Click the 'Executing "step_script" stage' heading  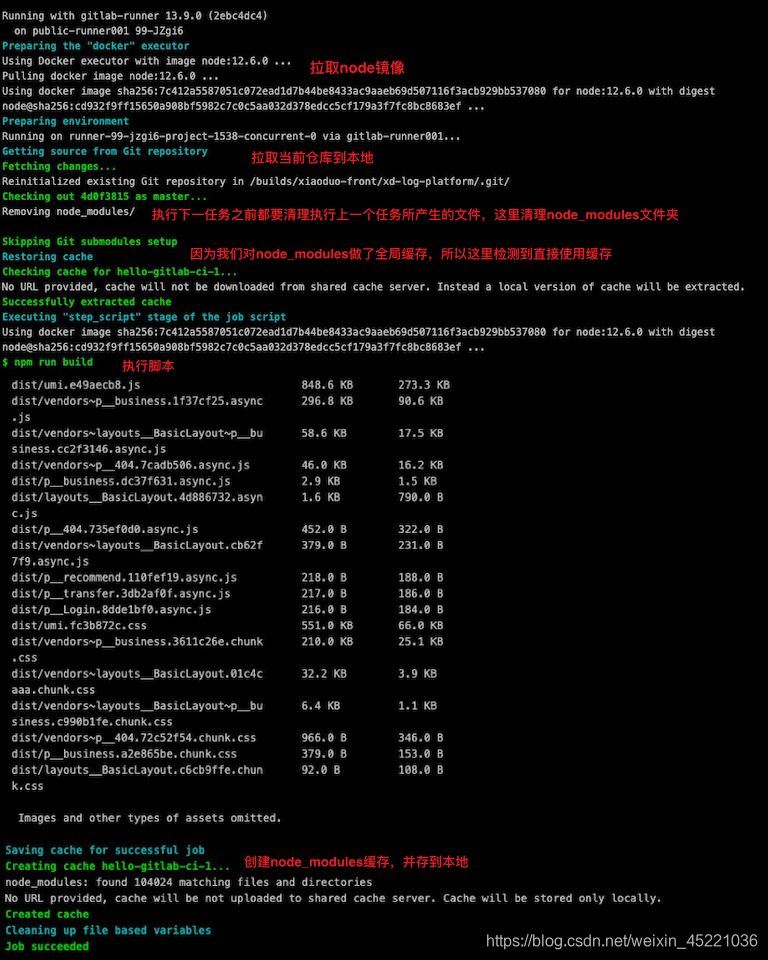[144, 317]
